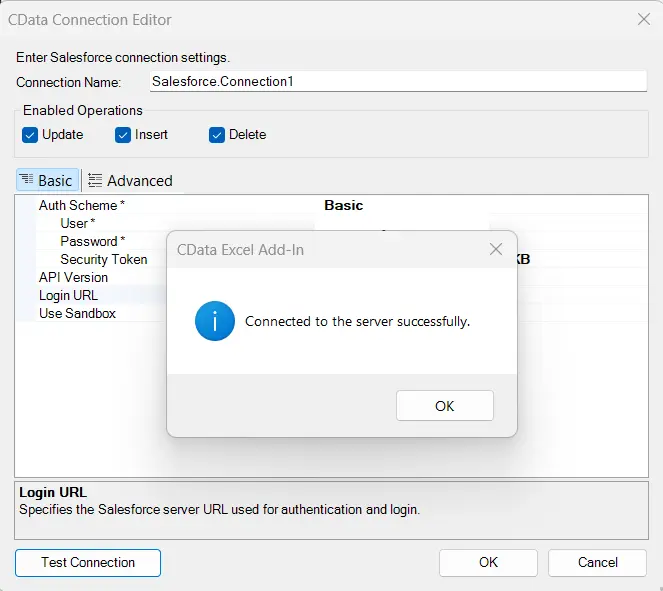Open the Advanced settings tab
This screenshot has height=591, width=663.
tap(130, 181)
